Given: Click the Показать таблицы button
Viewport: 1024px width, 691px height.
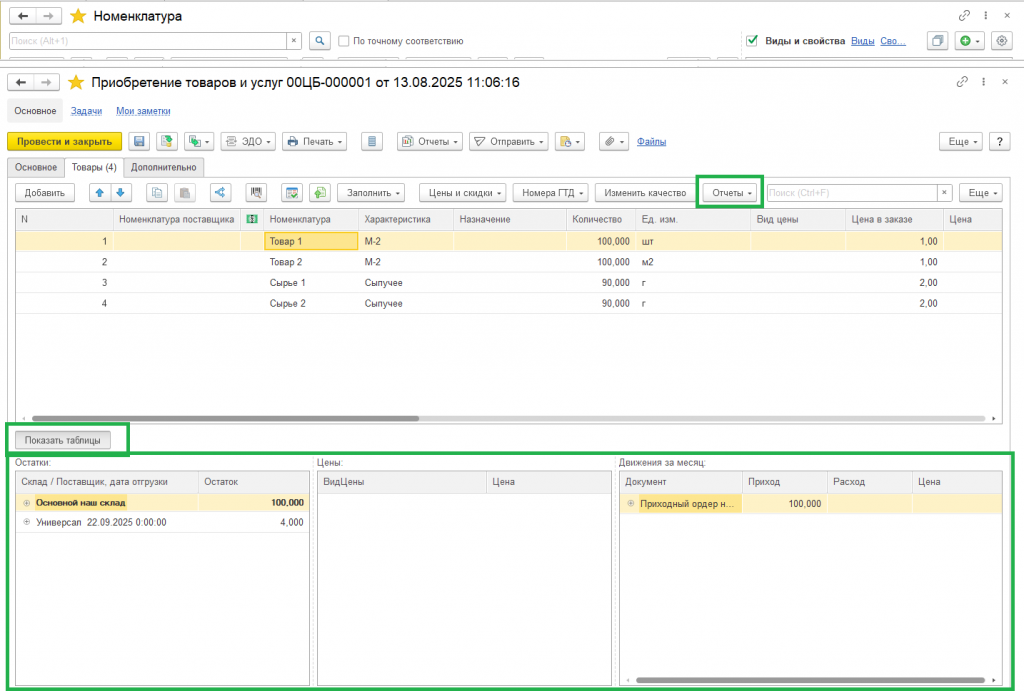Looking at the screenshot, I should [68, 439].
